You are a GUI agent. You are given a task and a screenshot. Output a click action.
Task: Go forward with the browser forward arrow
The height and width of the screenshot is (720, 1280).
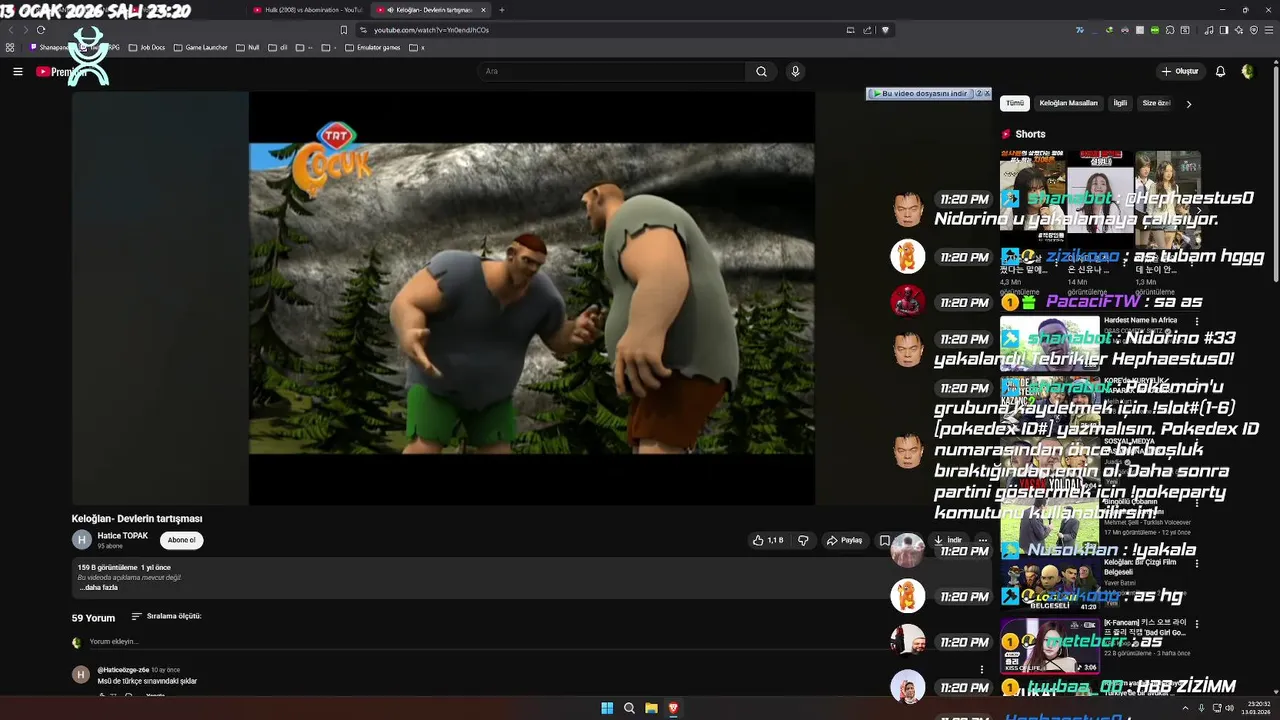click(x=26, y=30)
